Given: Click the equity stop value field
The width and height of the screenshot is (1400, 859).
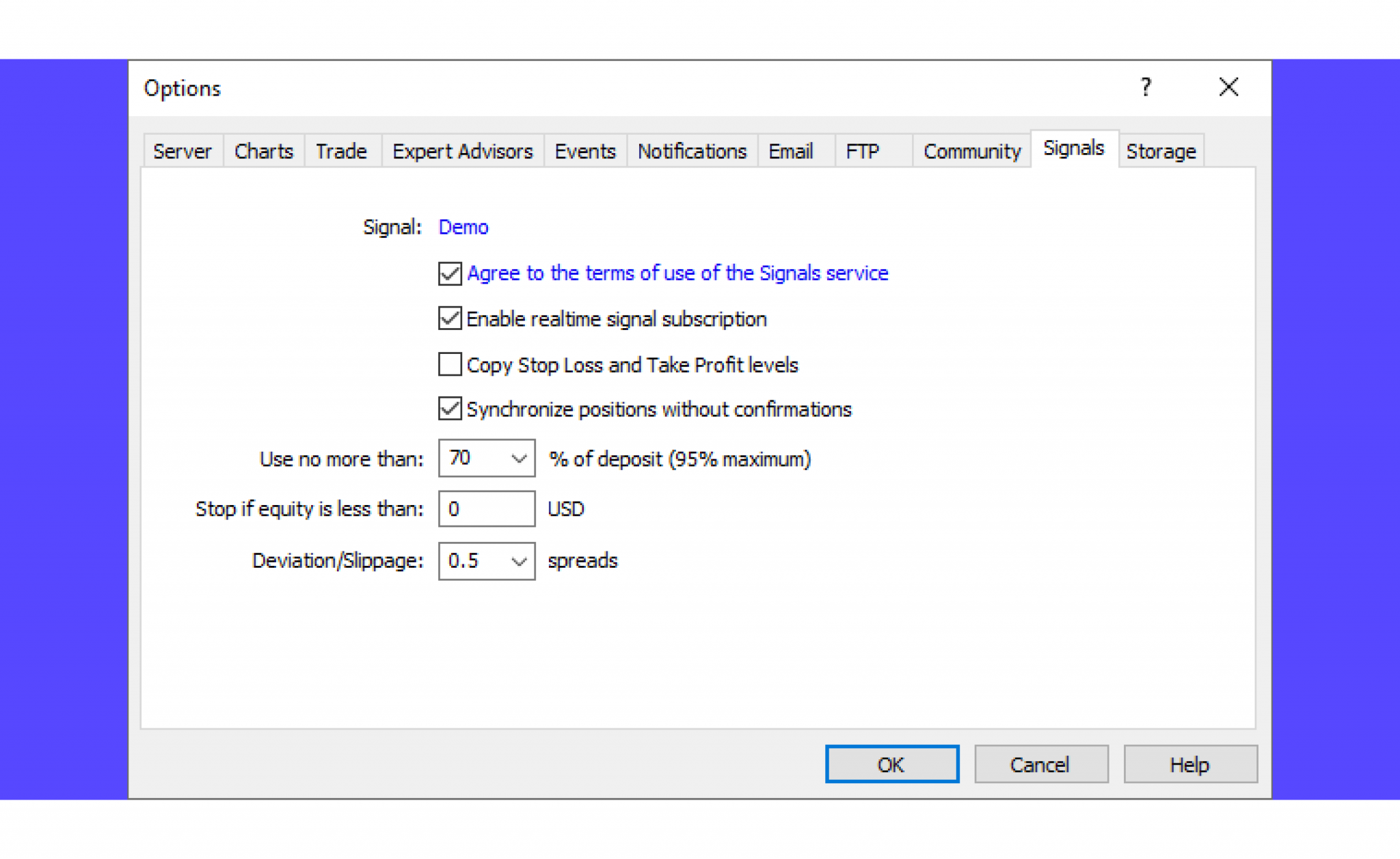Looking at the screenshot, I should (x=485, y=508).
